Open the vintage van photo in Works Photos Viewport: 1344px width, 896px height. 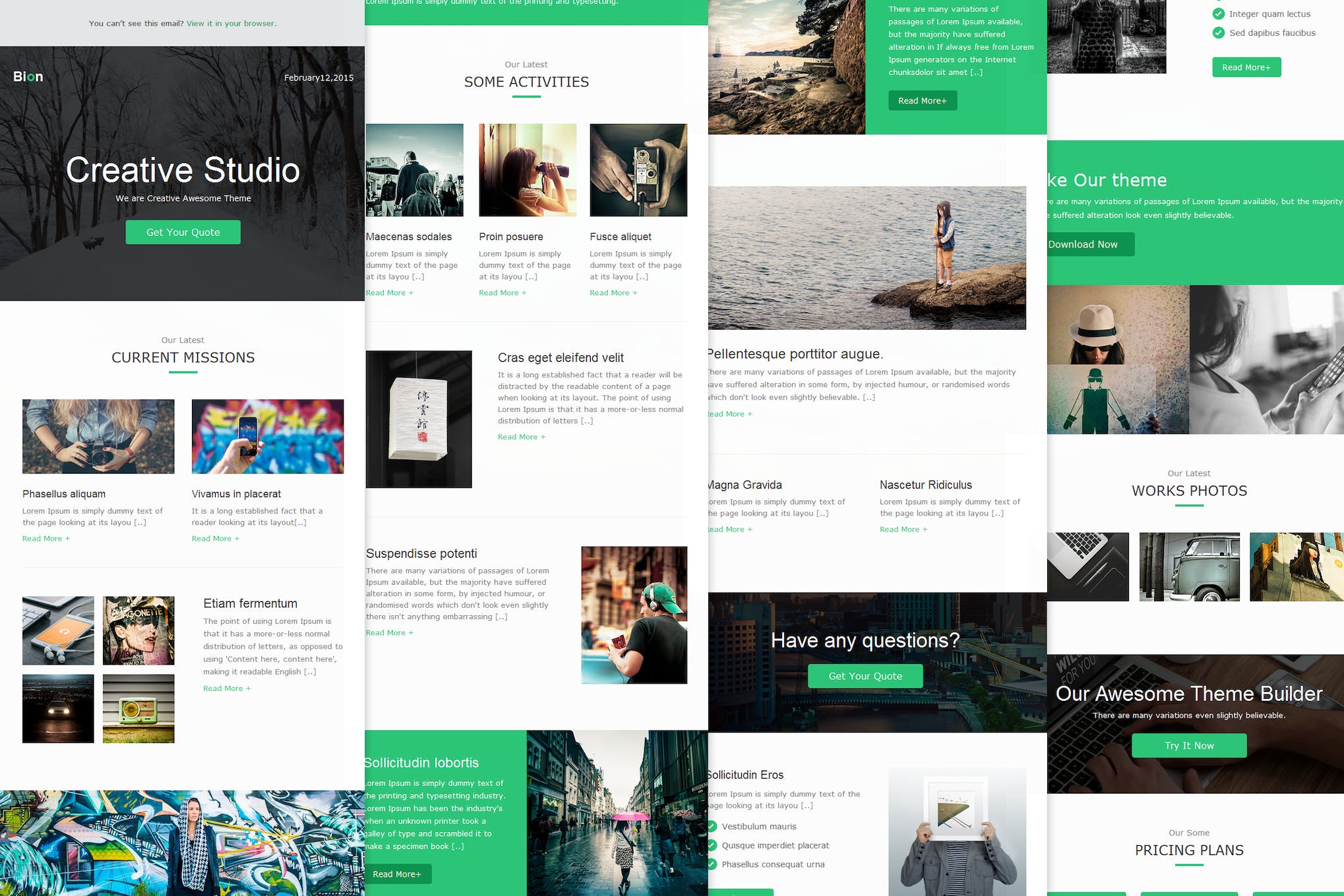[x=1189, y=567]
